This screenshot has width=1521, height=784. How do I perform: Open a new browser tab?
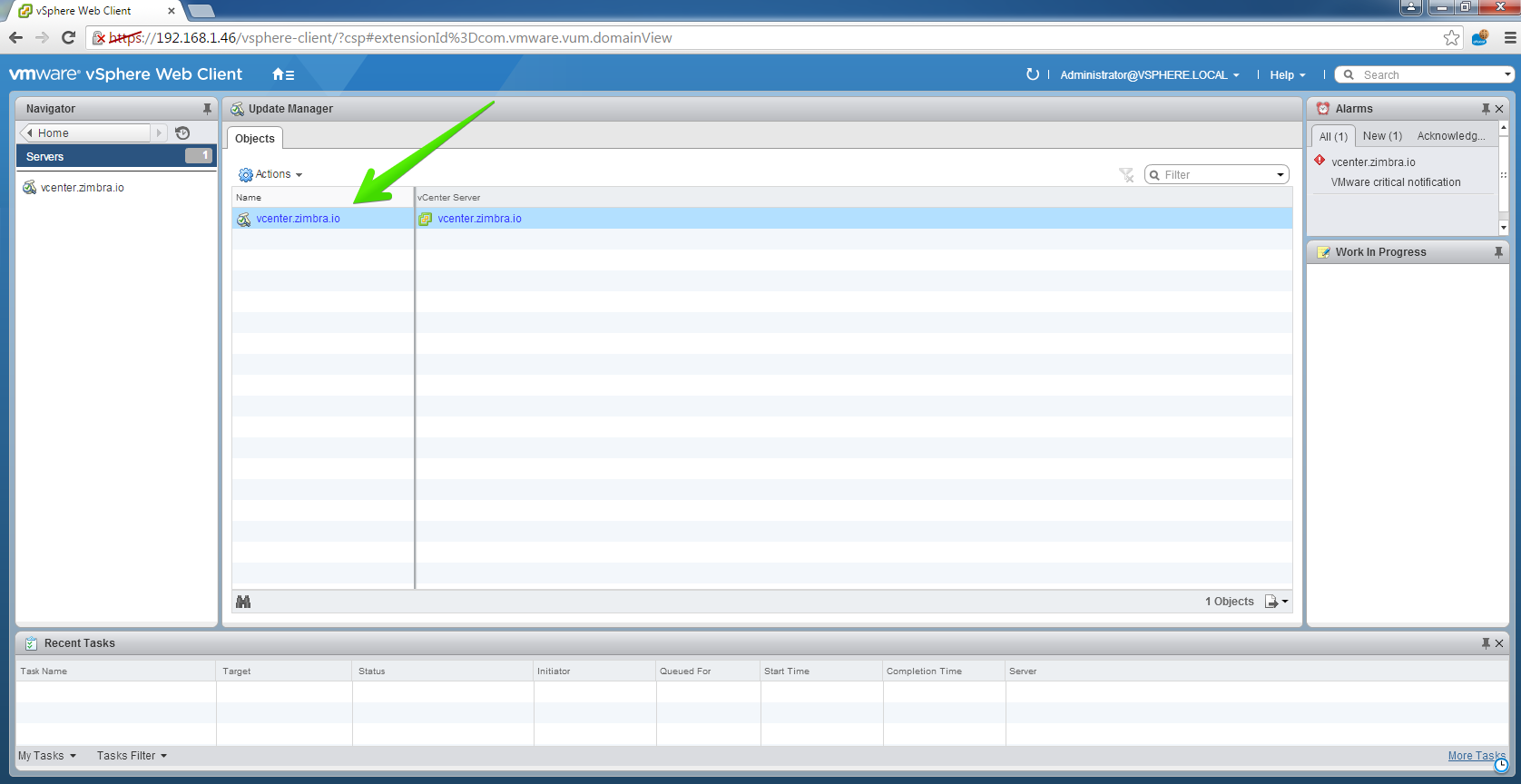point(201,11)
